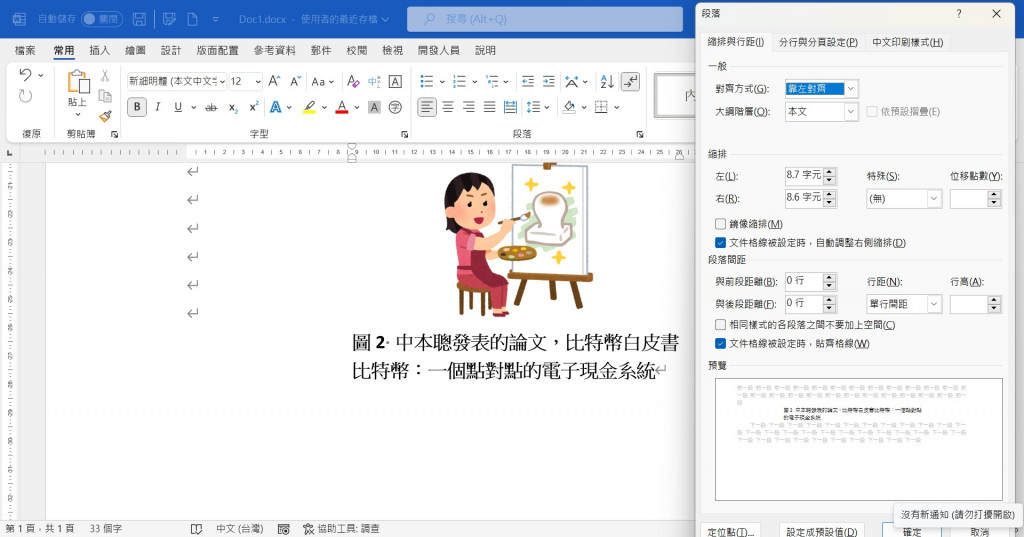Open the Layout ribbon tab
Viewport: 1024px width, 537px height.
pyautogui.click(x=217, y=50)
